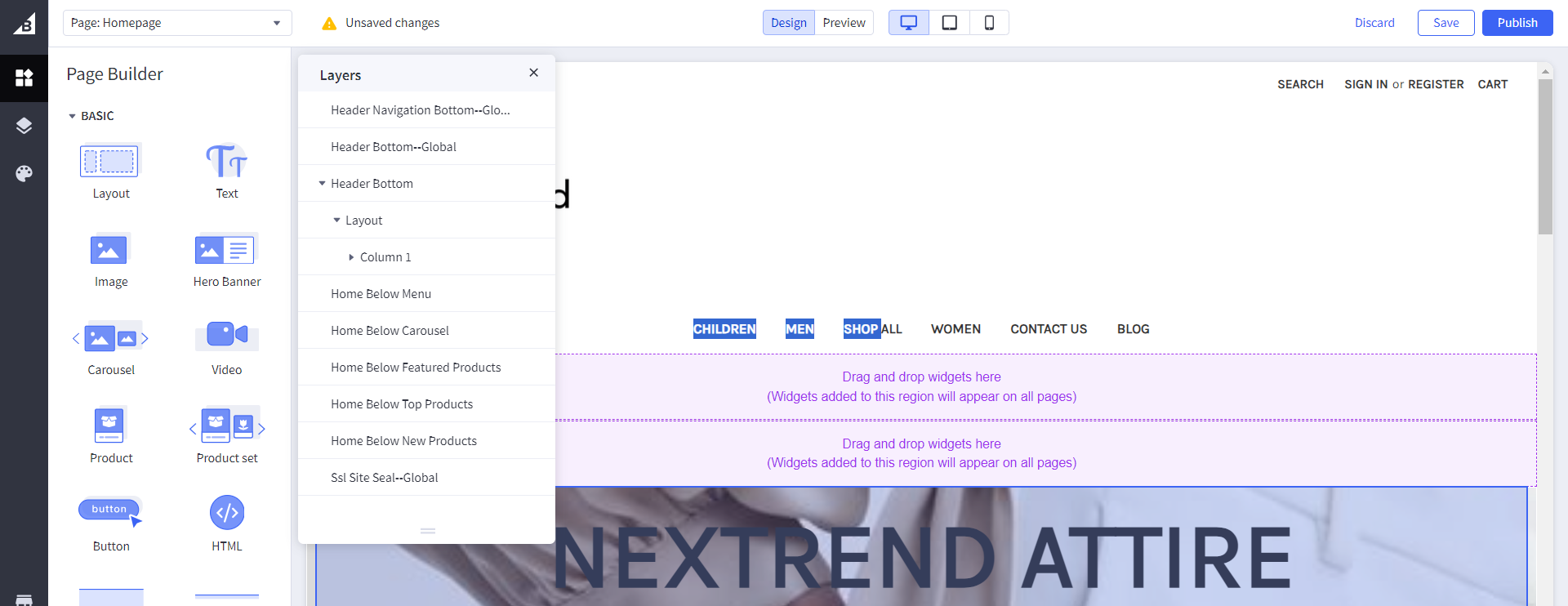Select Home Below Menu layer
1568x606 pixels.
click(x=426, y=294)
